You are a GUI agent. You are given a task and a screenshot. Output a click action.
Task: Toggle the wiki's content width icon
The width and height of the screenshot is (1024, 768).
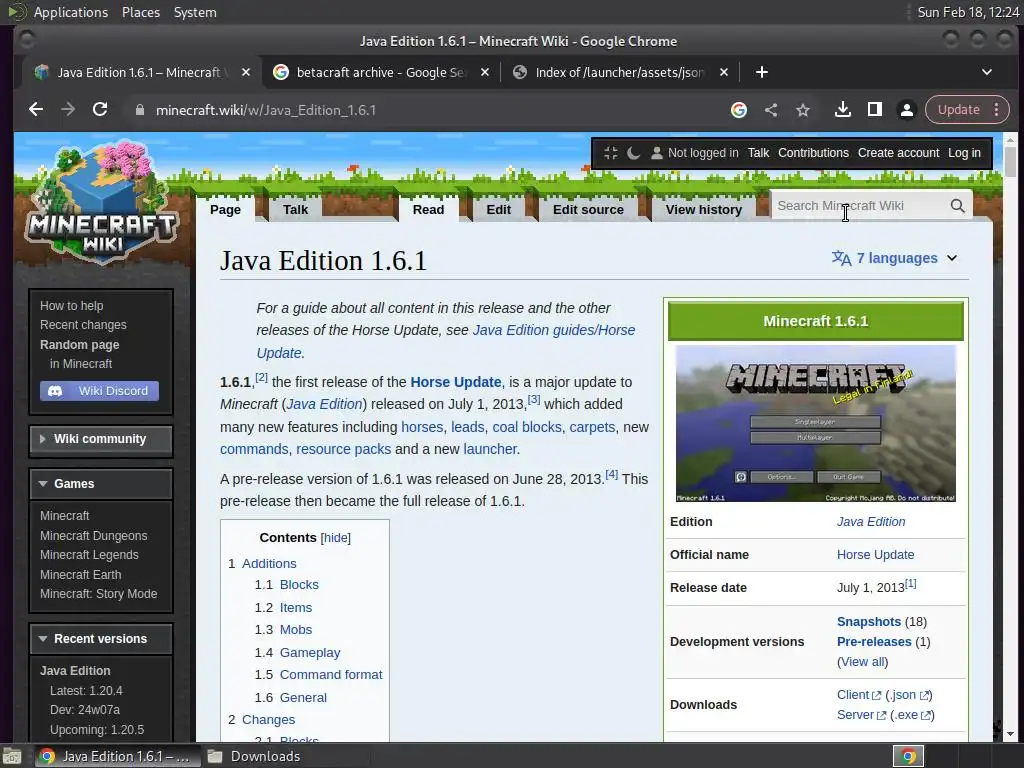611,153
